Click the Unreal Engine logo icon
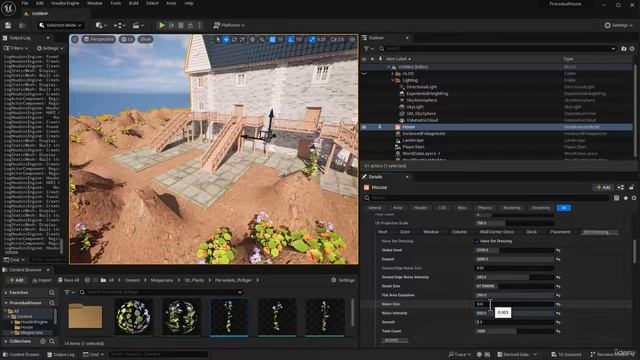The image size is (640, 360). click(9, 8)
